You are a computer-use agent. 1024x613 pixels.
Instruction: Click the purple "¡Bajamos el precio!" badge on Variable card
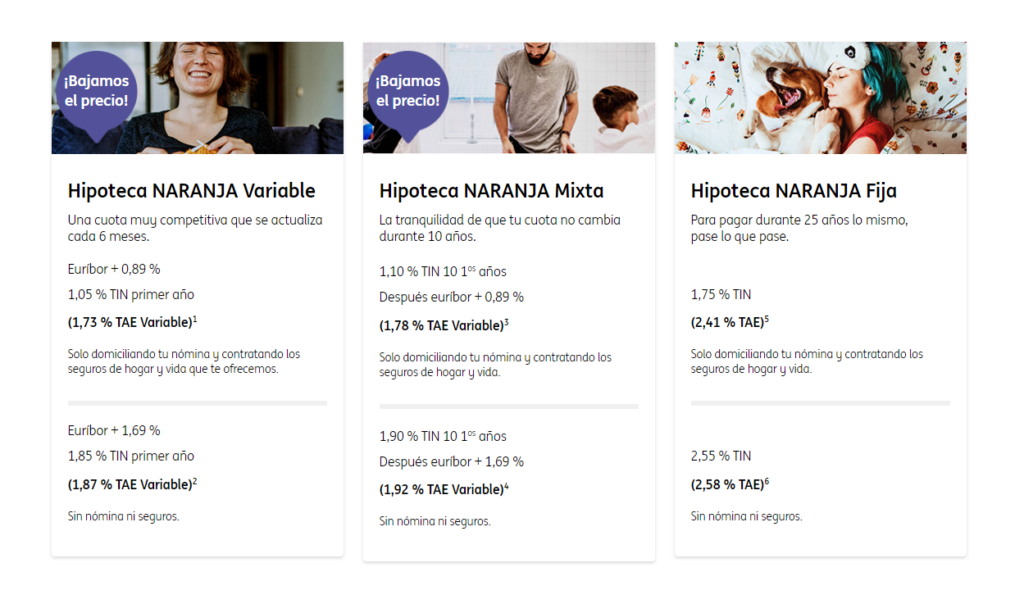click(x=96, y=91)
